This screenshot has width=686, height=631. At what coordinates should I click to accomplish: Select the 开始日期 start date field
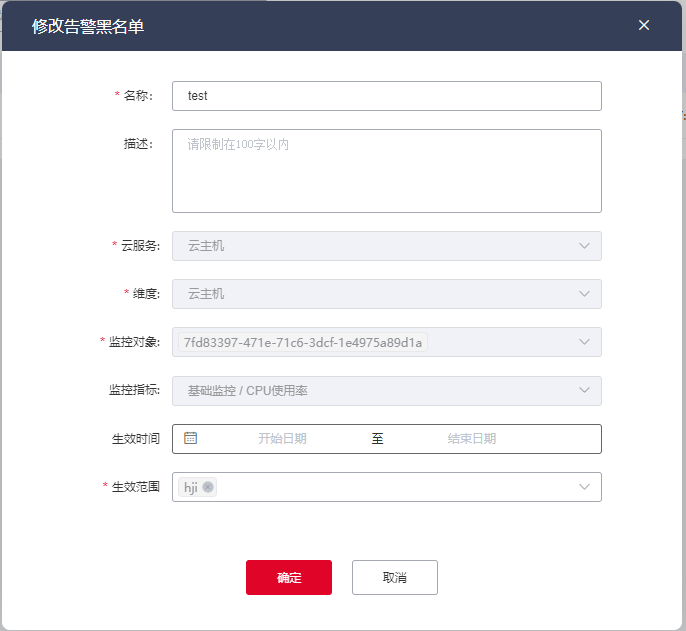(282, 439)
